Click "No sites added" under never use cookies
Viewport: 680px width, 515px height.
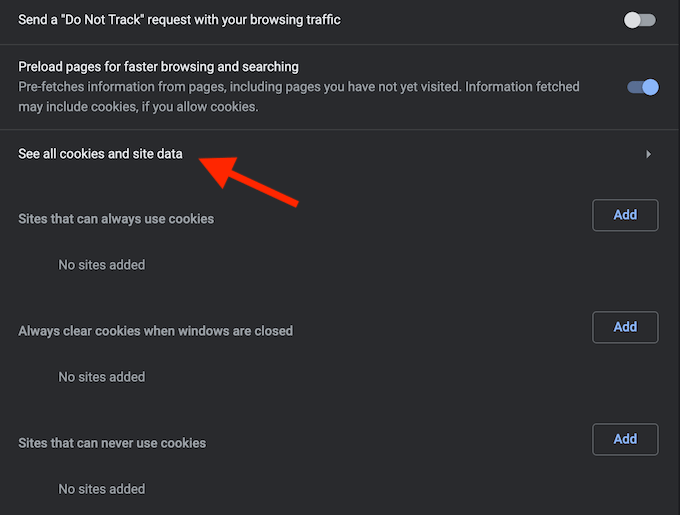(101, 489)
